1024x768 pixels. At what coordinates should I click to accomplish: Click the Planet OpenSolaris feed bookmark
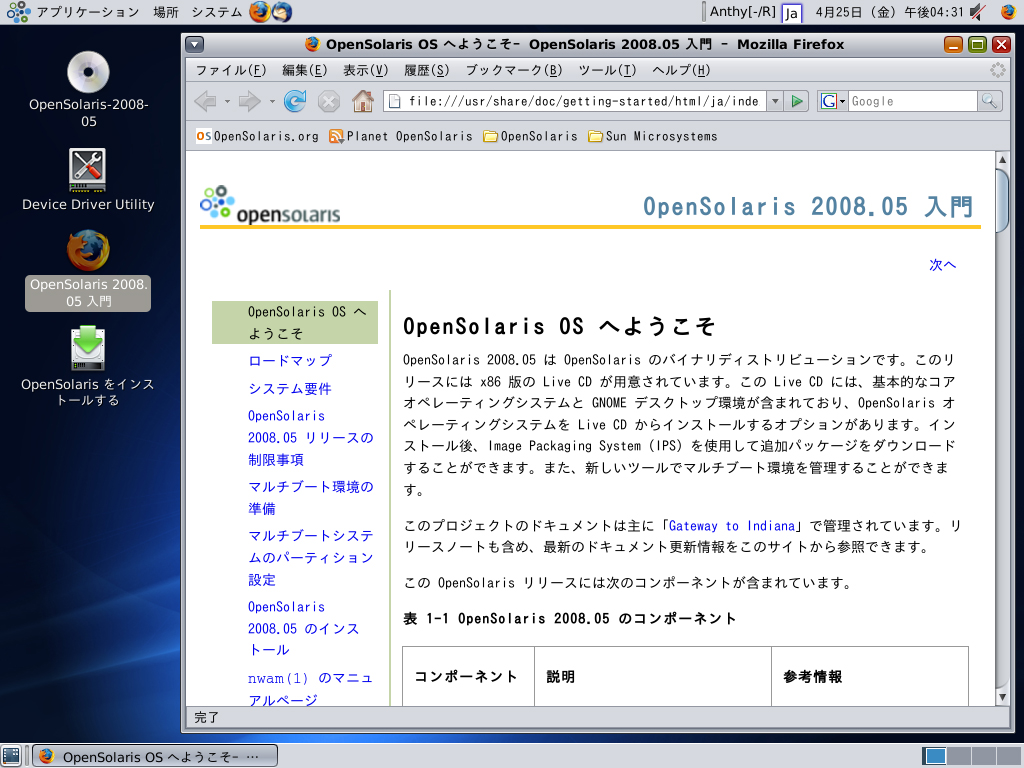pyautogui.click(x=401, y=136)
